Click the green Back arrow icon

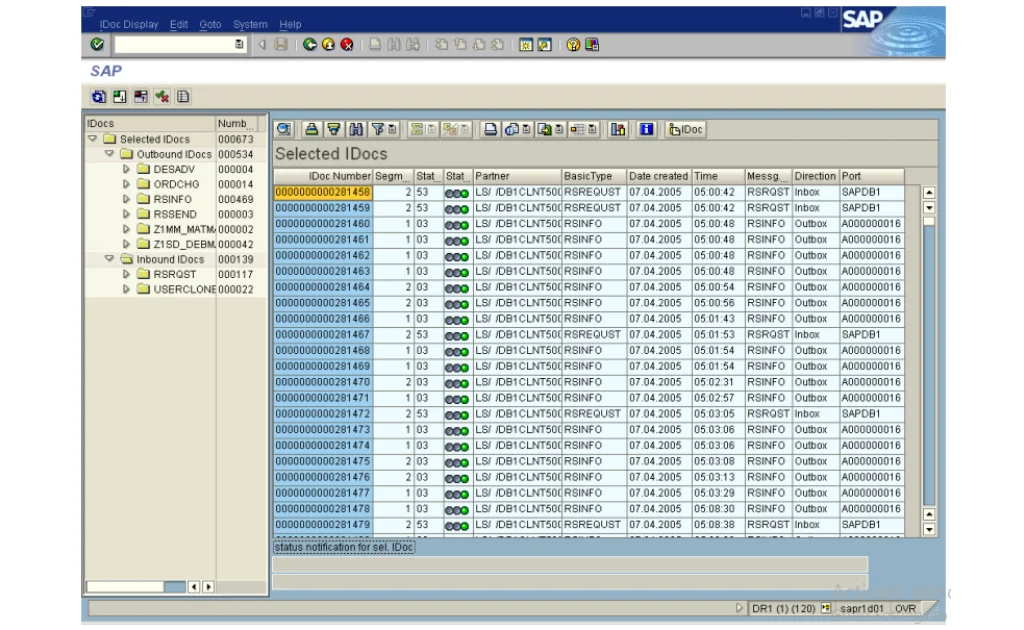310,44
